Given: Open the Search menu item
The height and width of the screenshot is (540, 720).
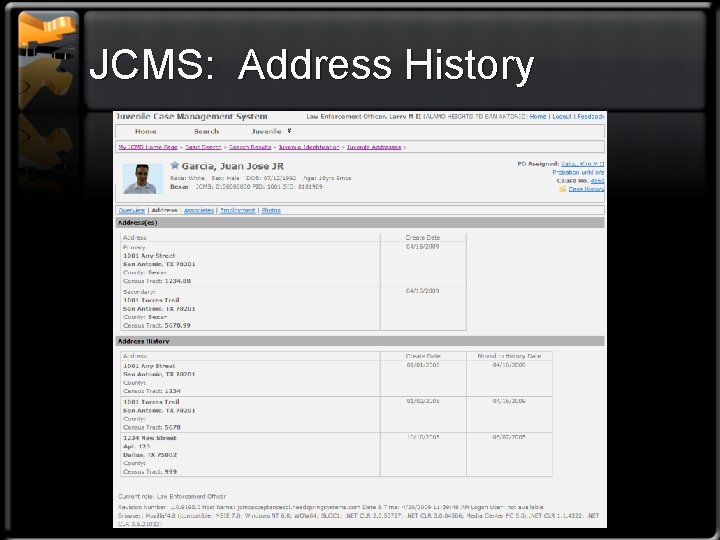Looking at the screenshot, I should pyautogui.click(x=206, y=131).
